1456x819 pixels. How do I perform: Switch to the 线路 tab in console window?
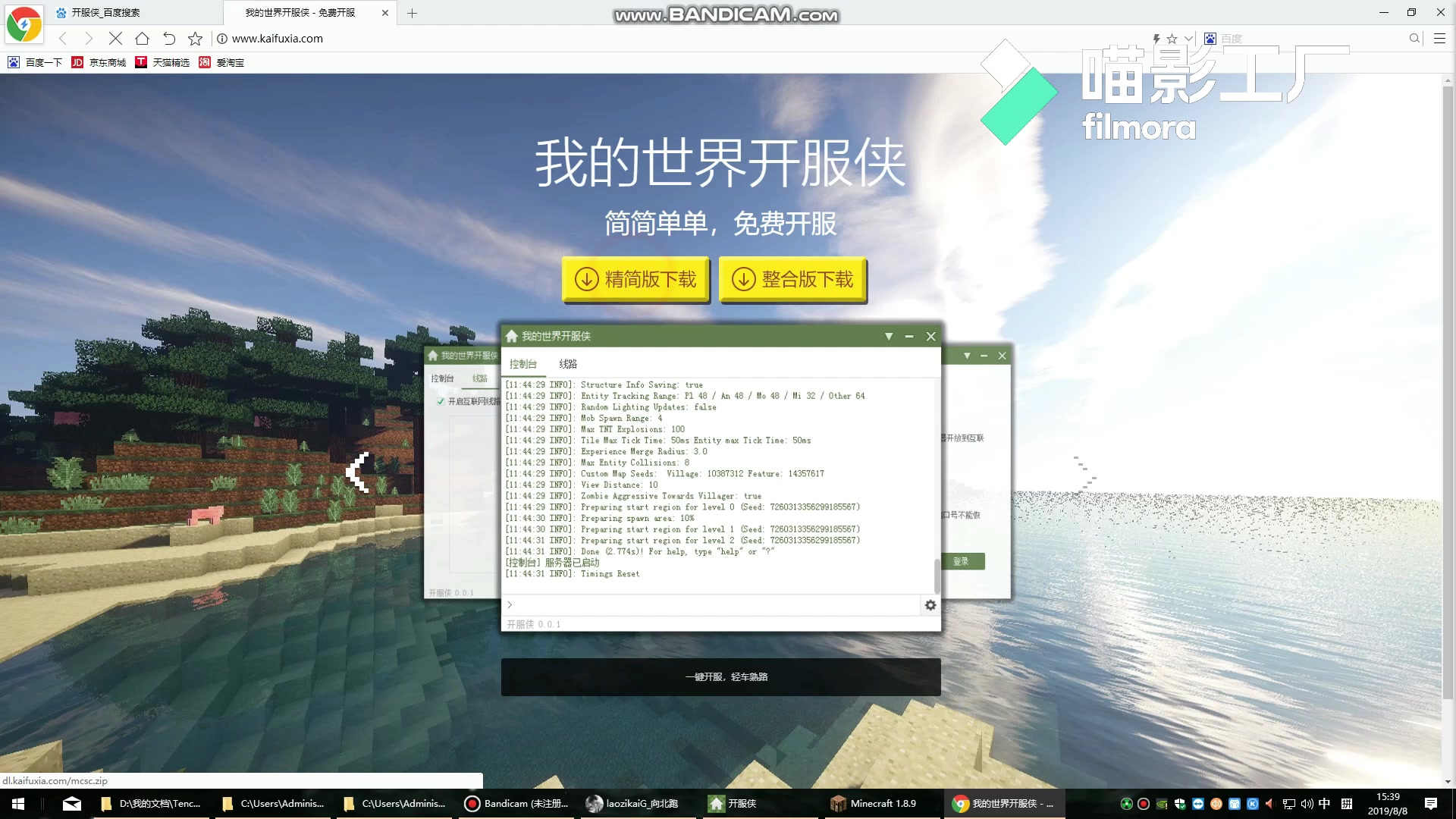pos(568,364)
